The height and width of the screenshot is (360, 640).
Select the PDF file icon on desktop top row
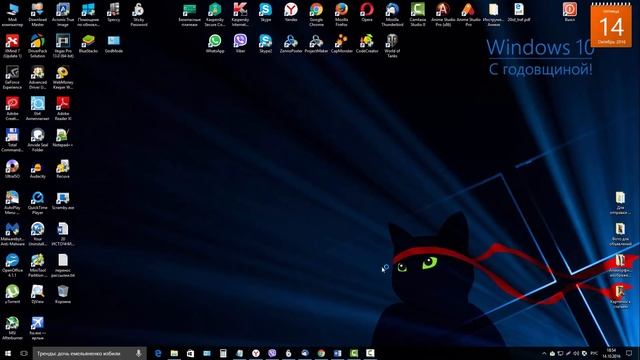point(519,12)
